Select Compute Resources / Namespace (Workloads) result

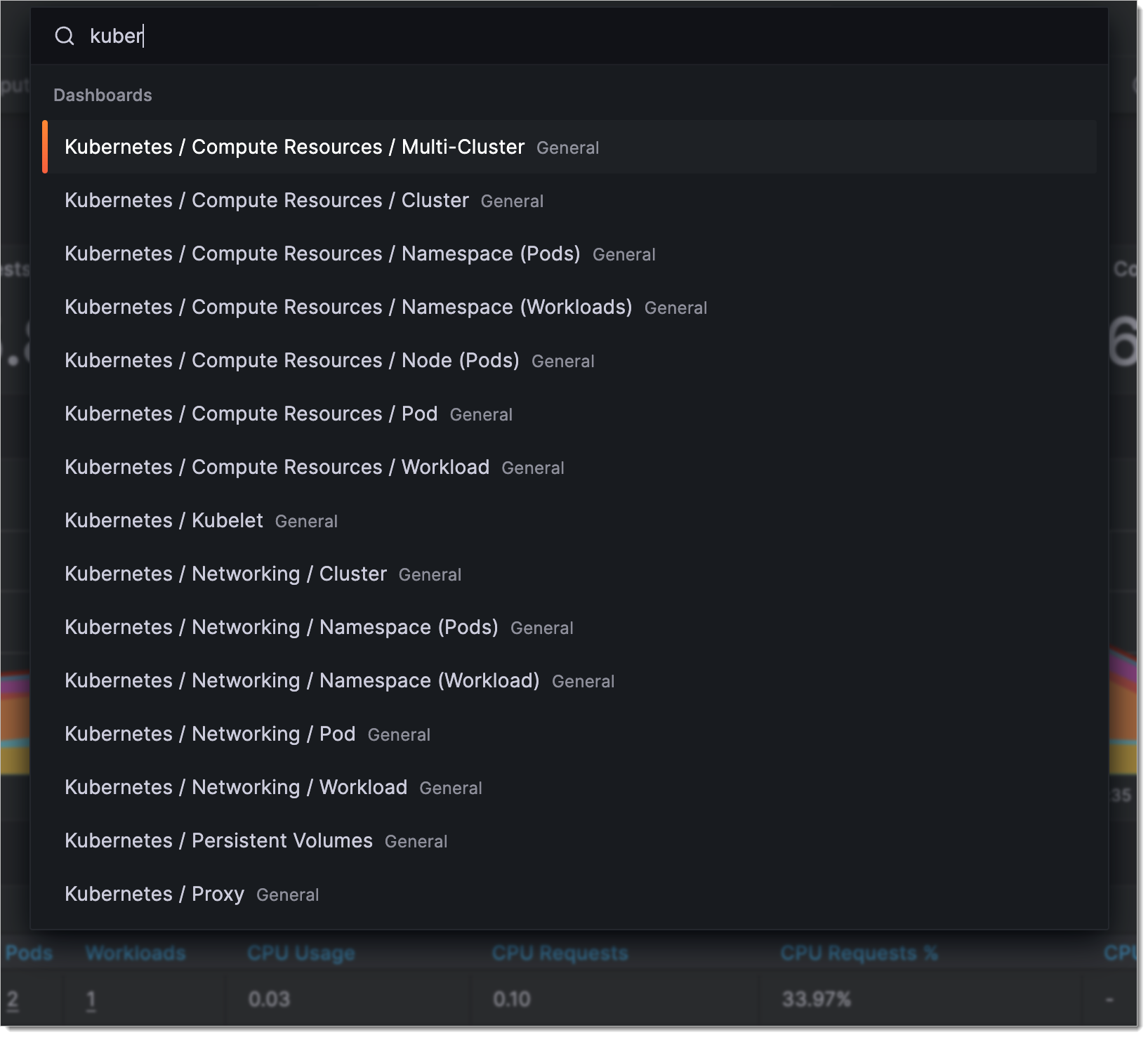569,307
